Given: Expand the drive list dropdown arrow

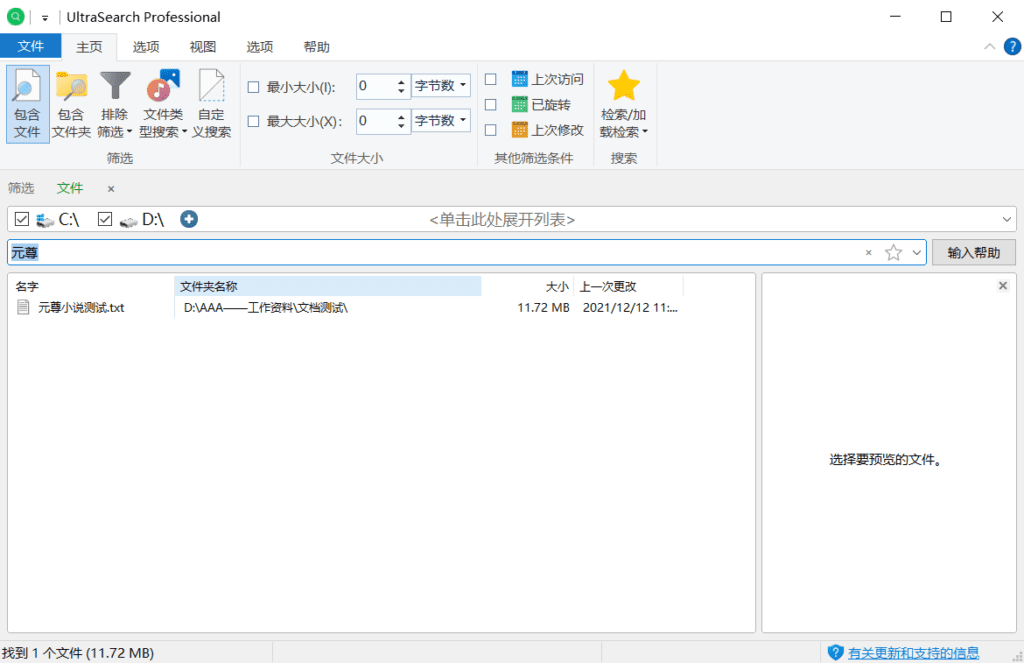Looking at the screenshot, I should click(1006, 219).
